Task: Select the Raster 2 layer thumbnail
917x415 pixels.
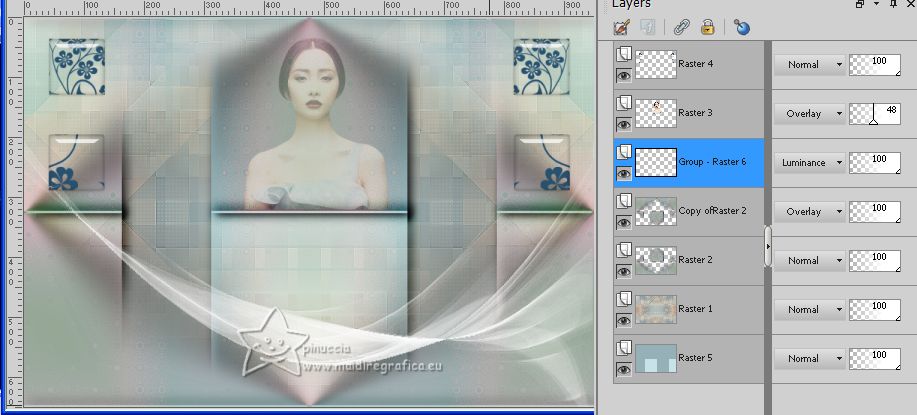Action: point(656,261)
